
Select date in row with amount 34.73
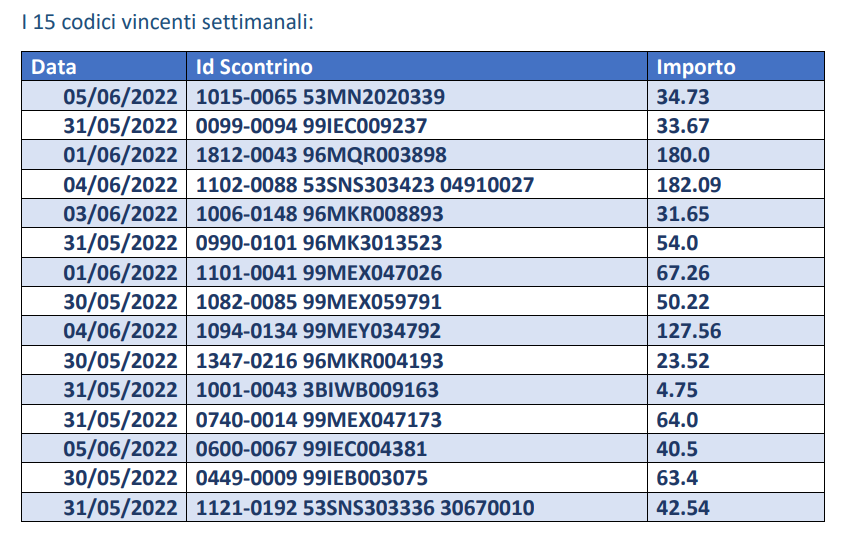coord(121,97)
